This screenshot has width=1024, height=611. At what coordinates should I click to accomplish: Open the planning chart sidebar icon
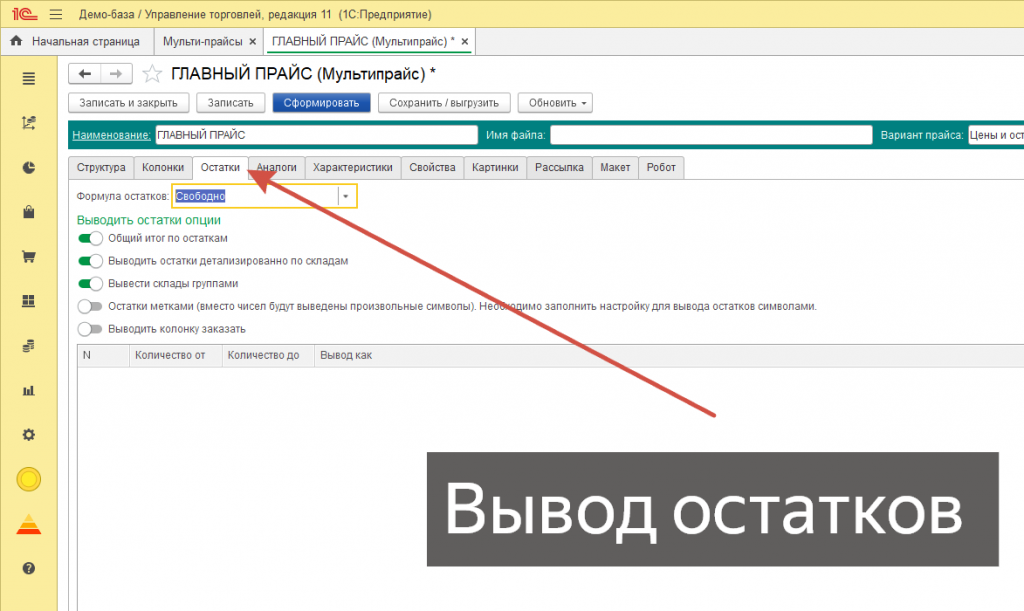point(29,123)
